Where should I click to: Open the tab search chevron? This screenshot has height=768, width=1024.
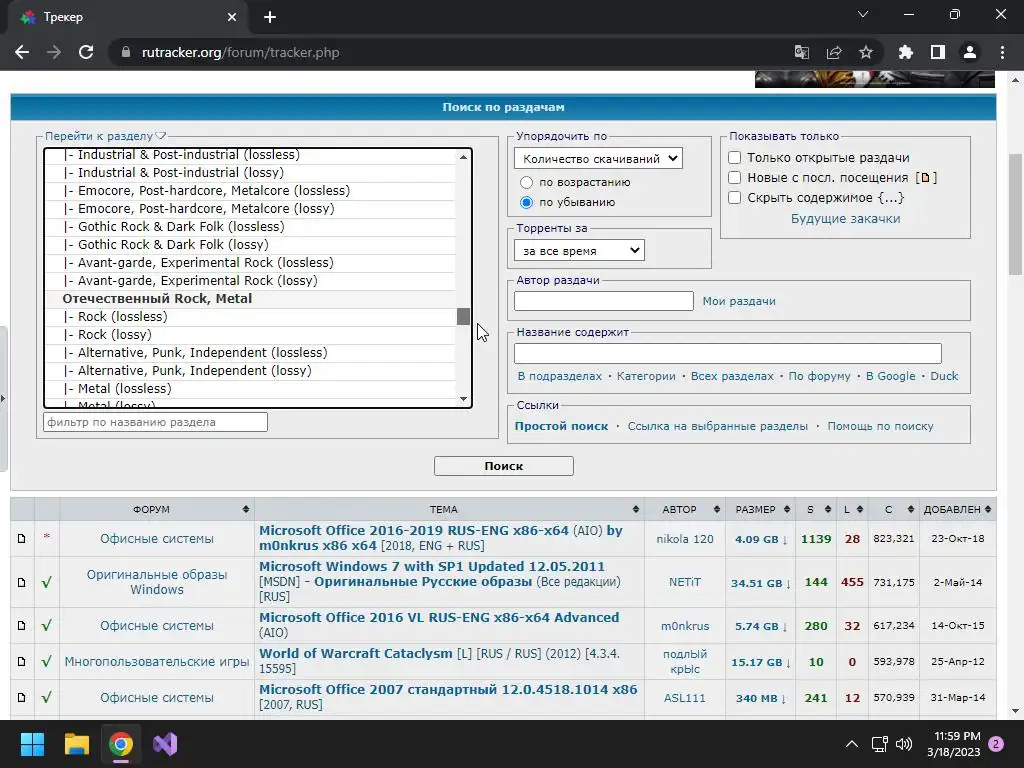[x=863, y=14]
